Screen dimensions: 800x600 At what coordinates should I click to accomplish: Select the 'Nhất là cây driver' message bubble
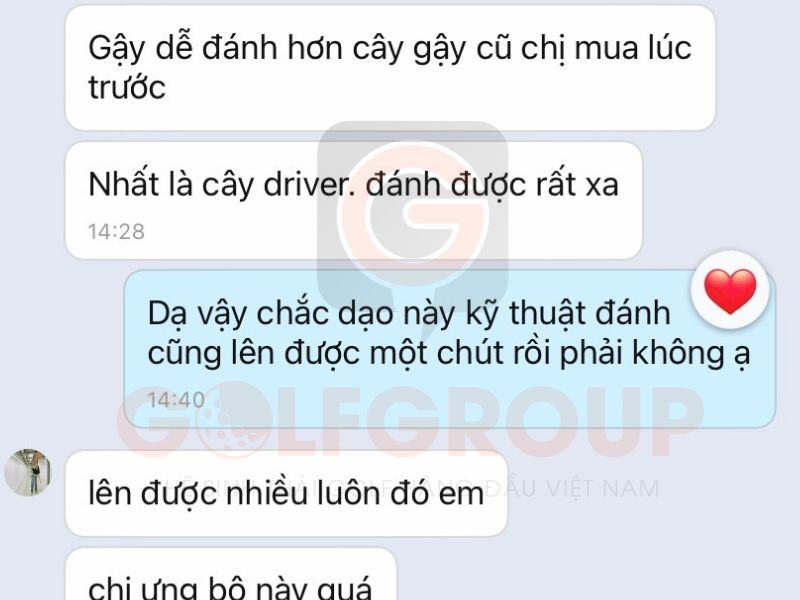[x=354, y=201]
